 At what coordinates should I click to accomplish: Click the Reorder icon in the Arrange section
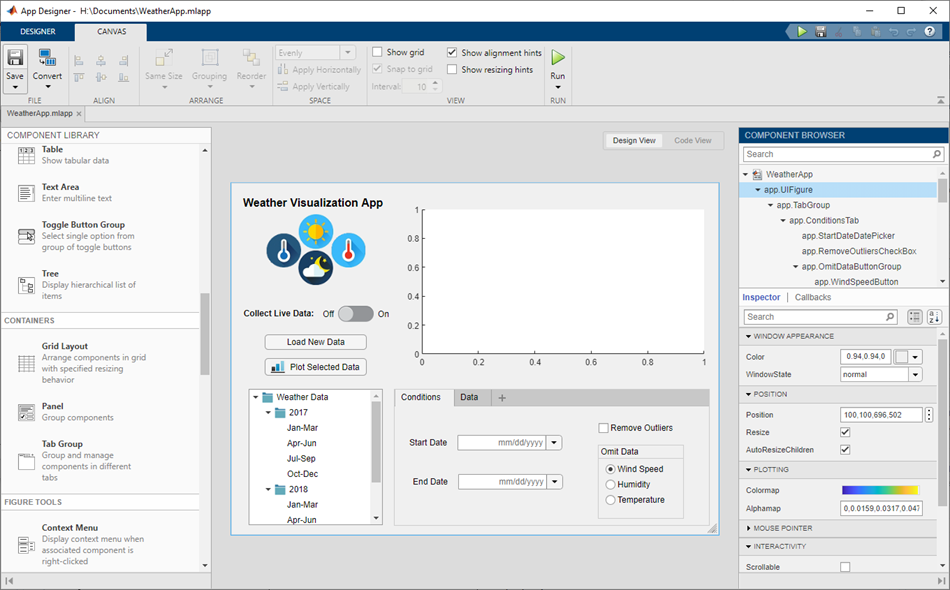(251, 58)
